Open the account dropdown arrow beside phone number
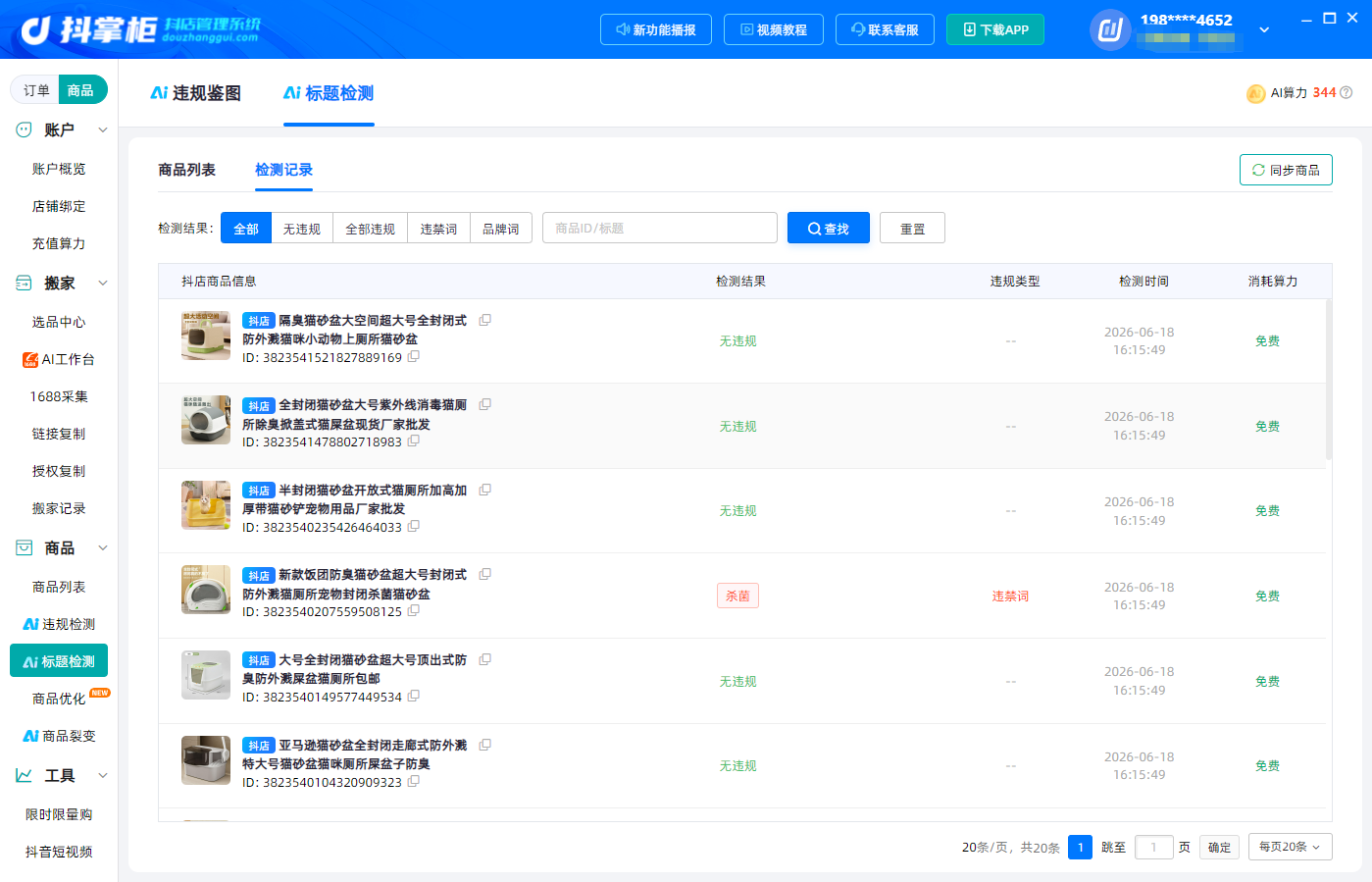 pos(1264,29)
